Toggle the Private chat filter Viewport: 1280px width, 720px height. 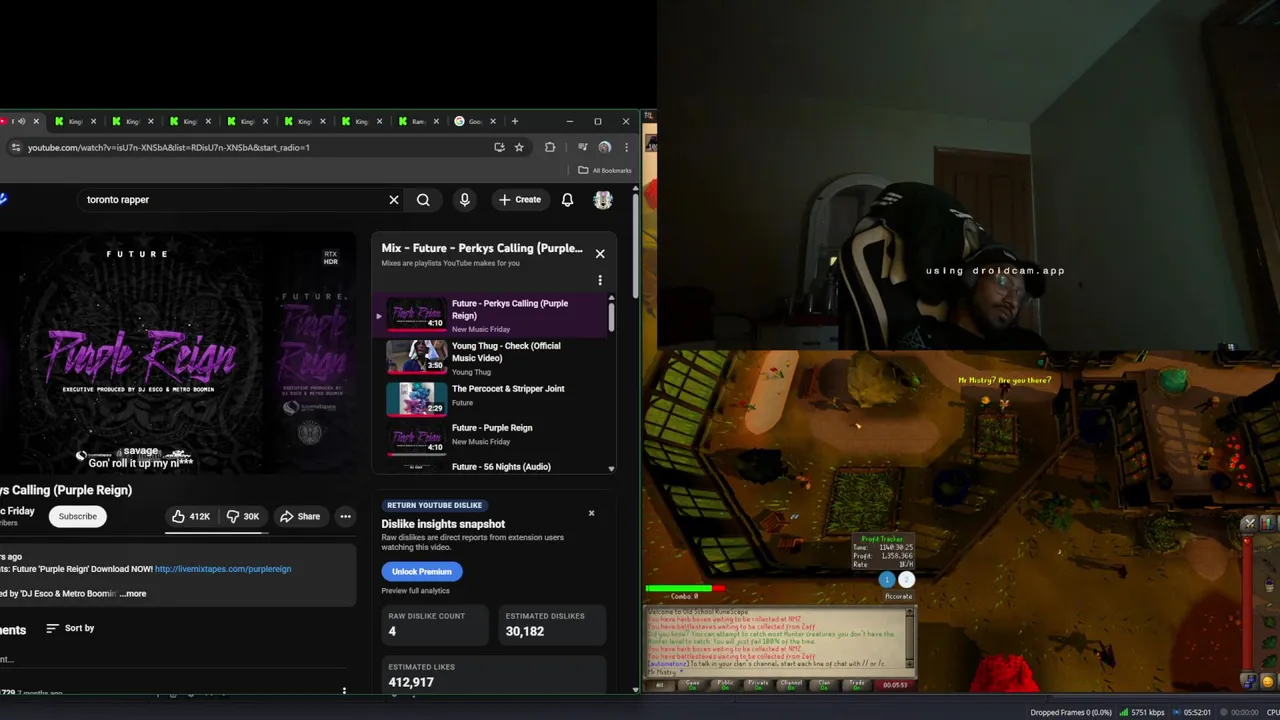tap(758, 685)
